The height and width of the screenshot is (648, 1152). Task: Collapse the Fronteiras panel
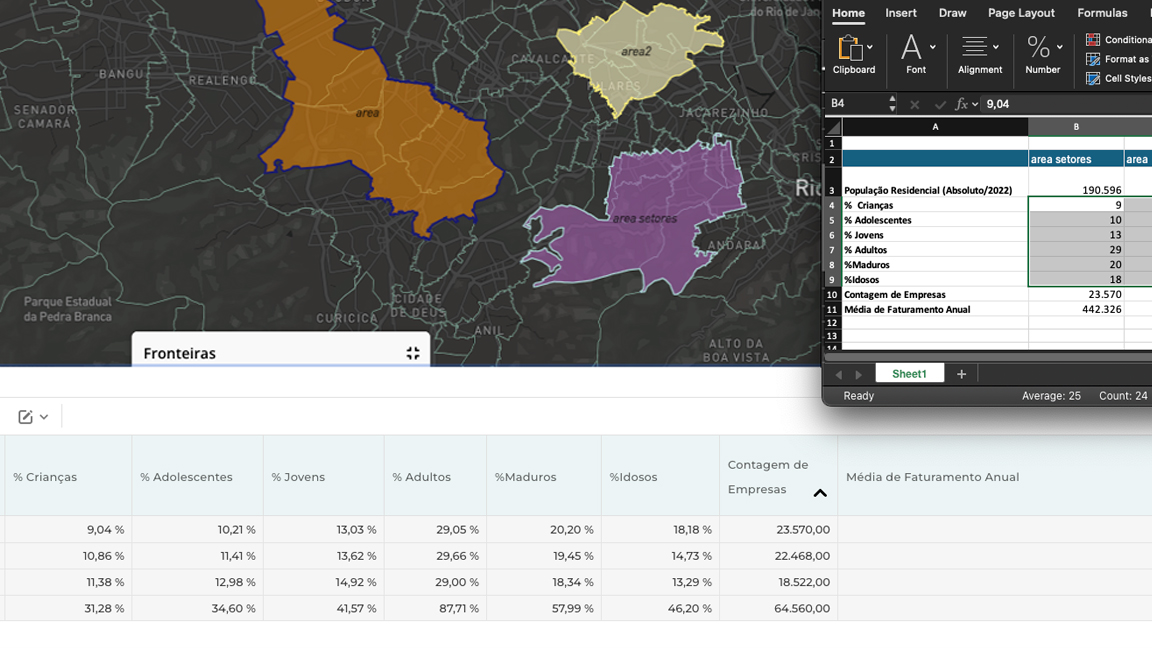(x=413, y=353)
